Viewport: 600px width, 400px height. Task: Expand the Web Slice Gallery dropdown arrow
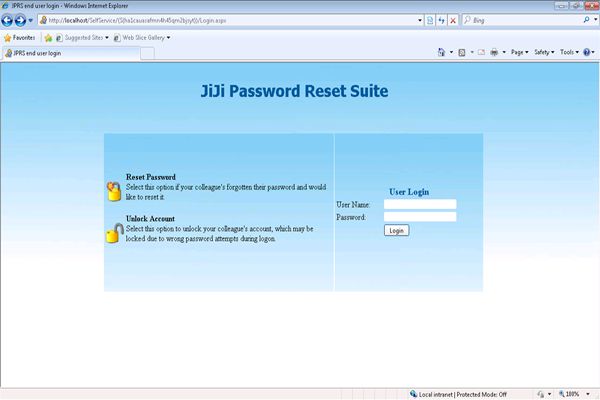(x=168, y=38)
